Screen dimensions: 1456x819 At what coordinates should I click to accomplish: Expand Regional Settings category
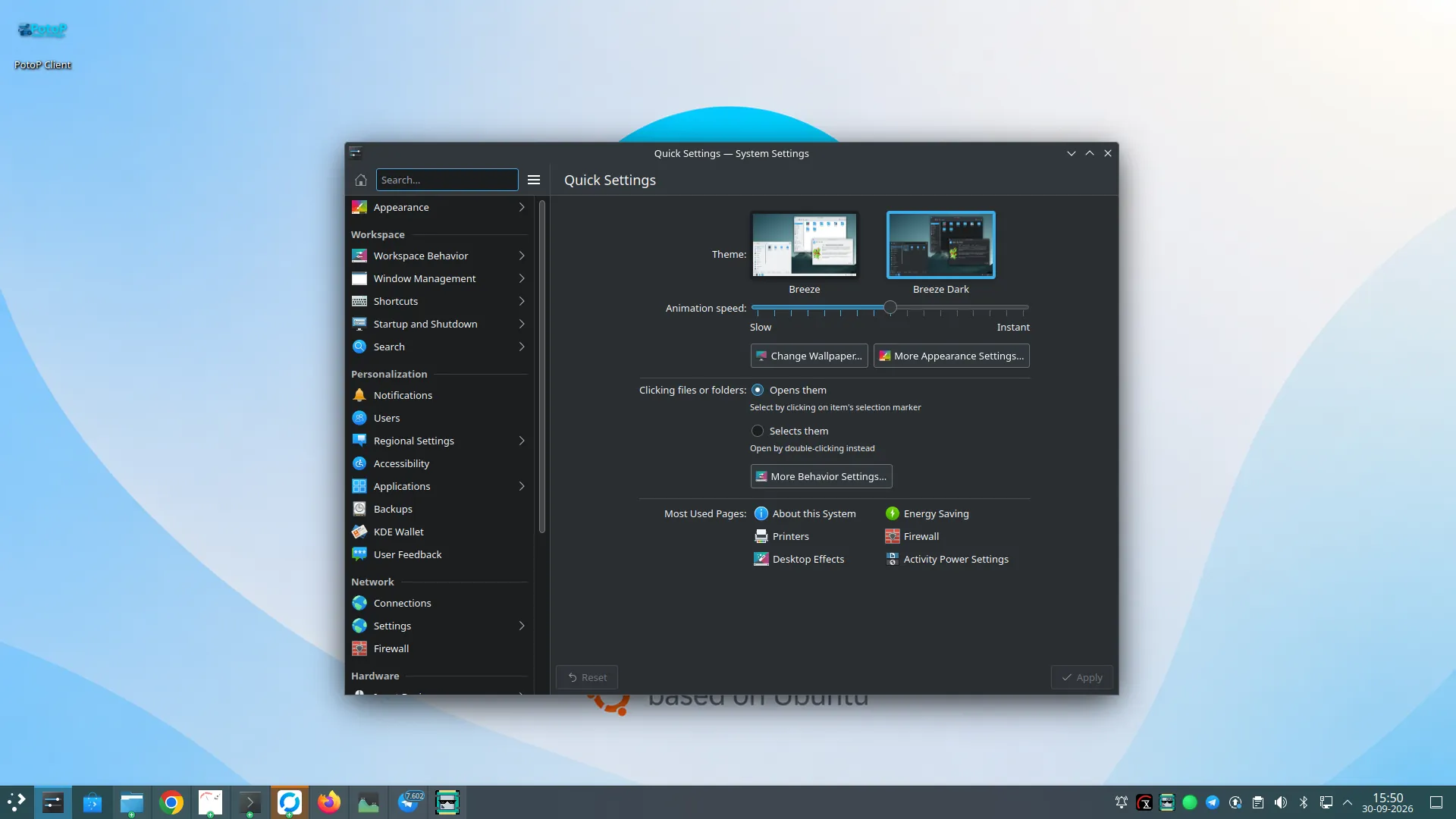tap(439, 441)
